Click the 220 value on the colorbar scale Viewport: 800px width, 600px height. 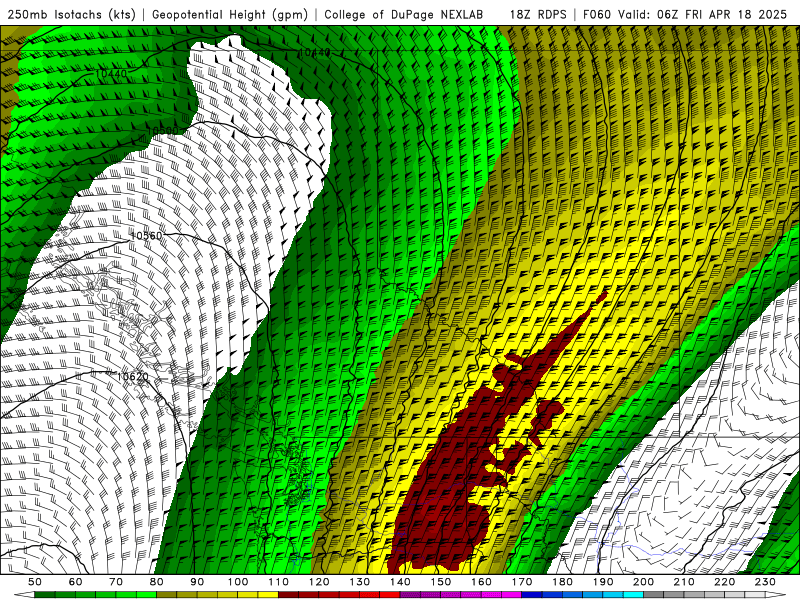click(725, 582)
